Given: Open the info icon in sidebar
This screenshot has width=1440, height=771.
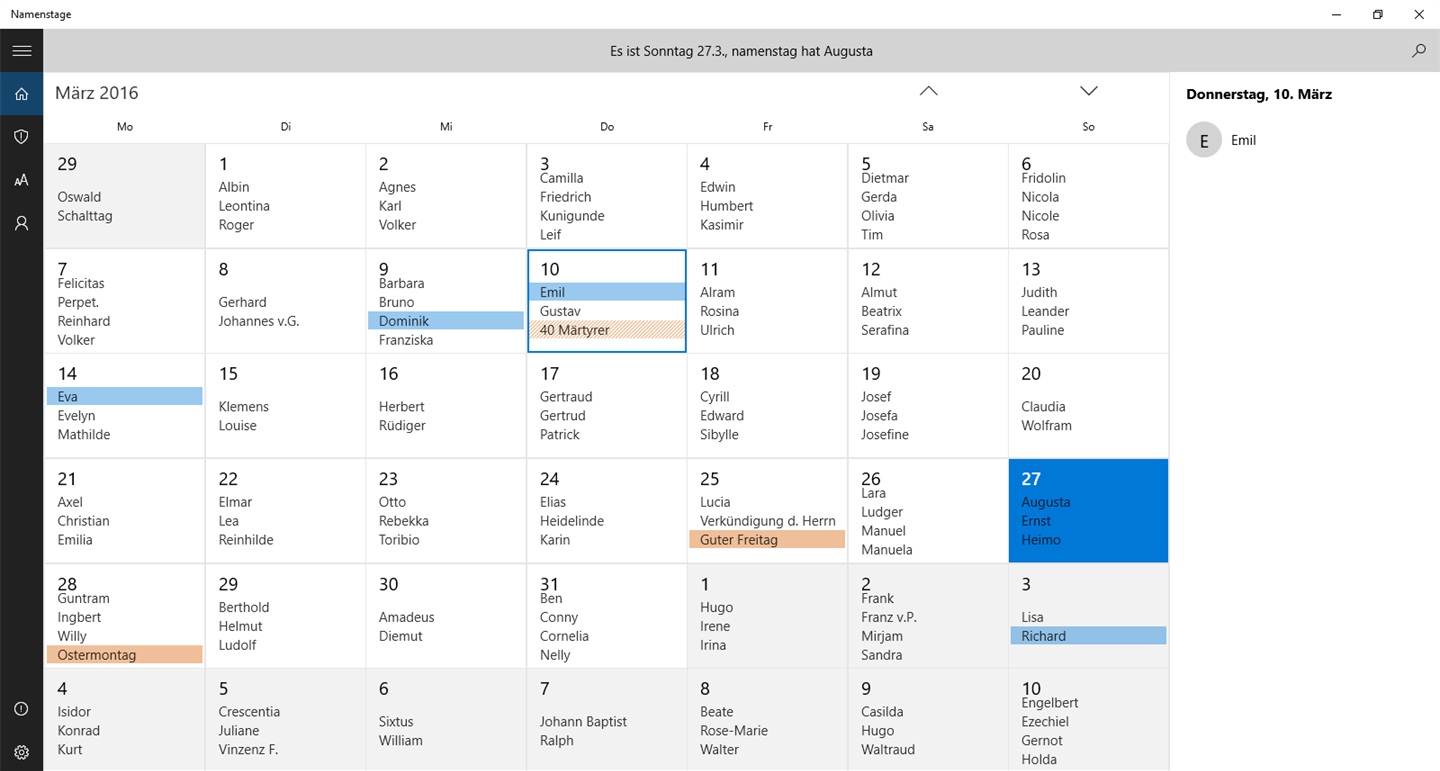Looking at the screenshot, I should 21,709.
